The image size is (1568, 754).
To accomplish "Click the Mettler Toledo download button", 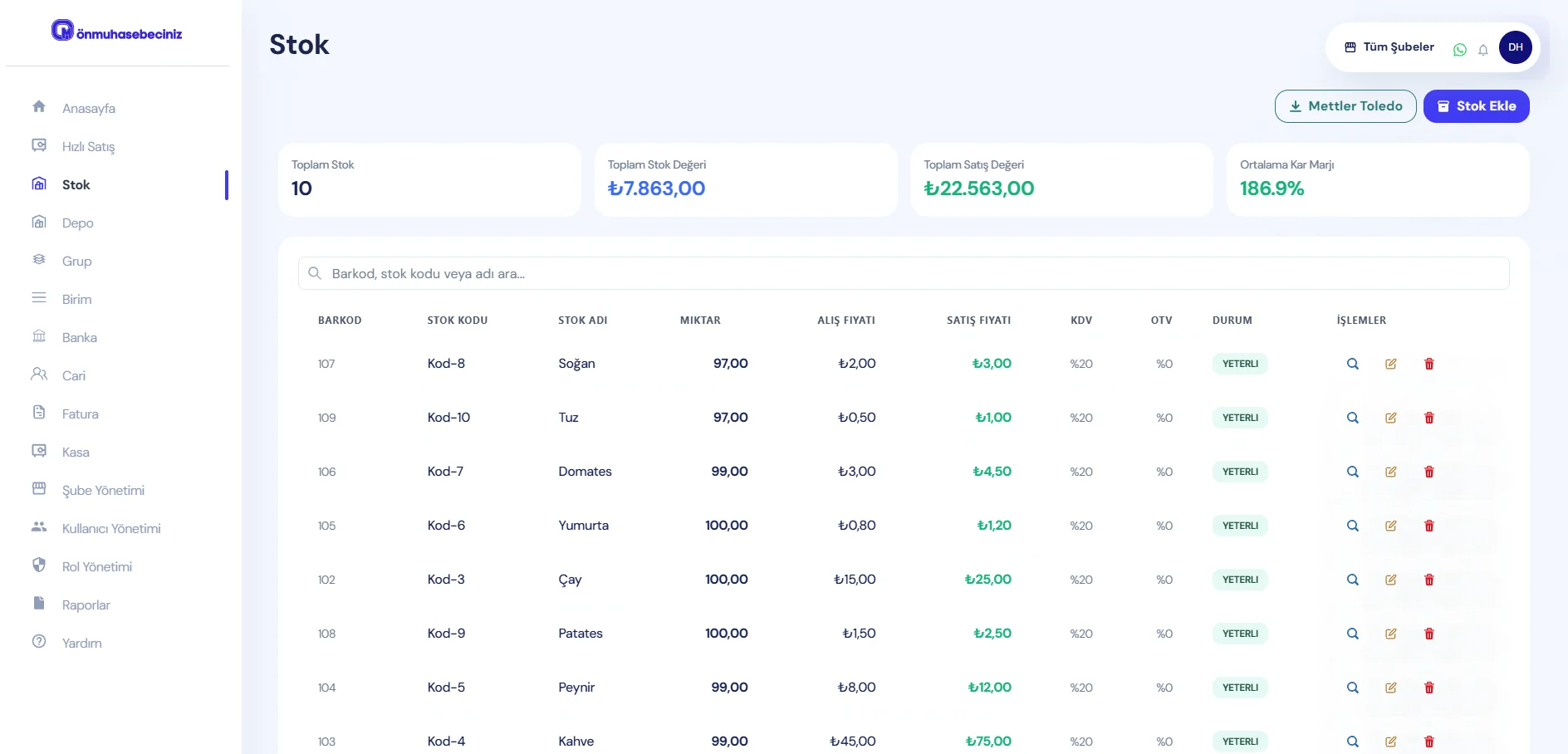I will pos(1345,106).
